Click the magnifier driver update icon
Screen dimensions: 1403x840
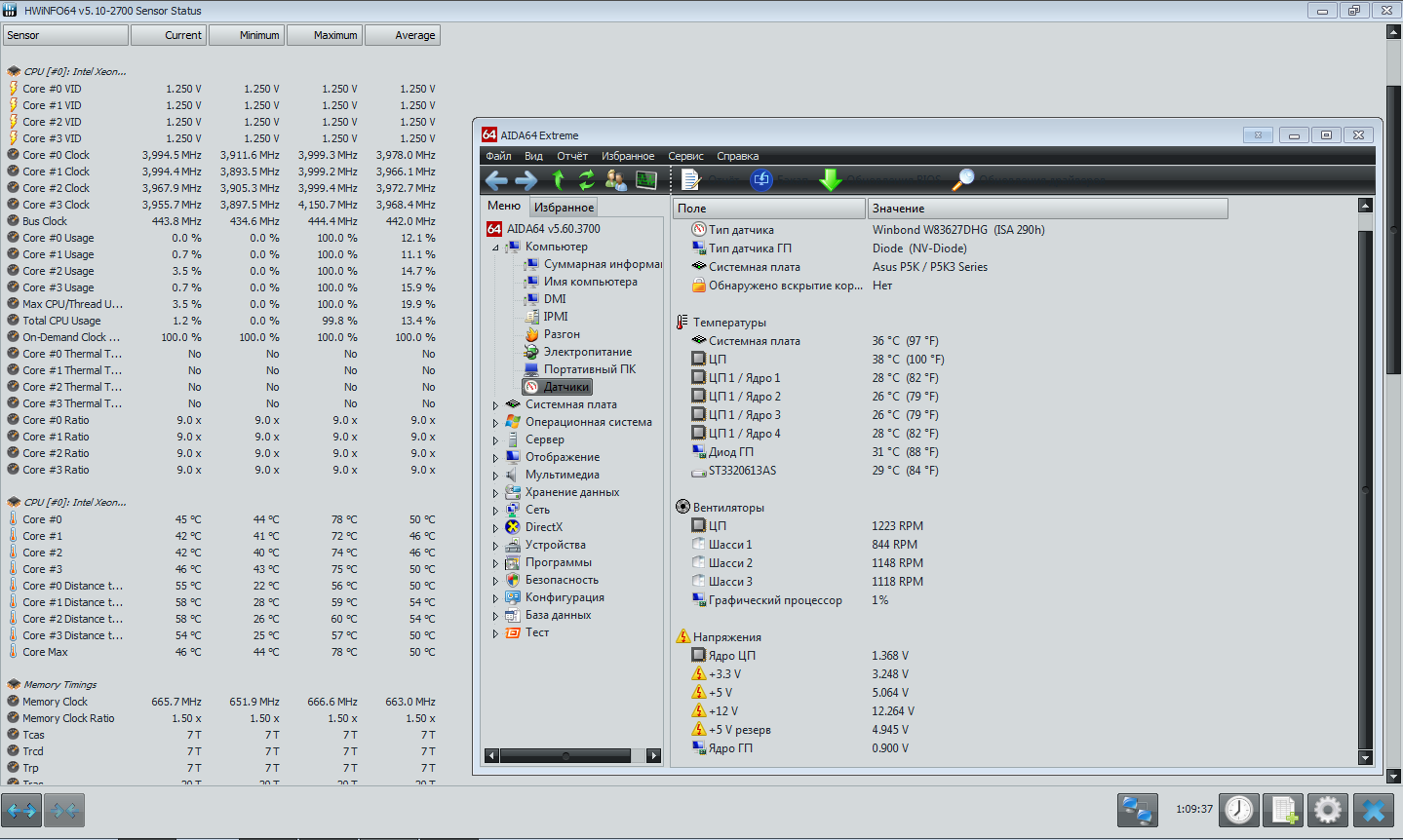point(963,180)
